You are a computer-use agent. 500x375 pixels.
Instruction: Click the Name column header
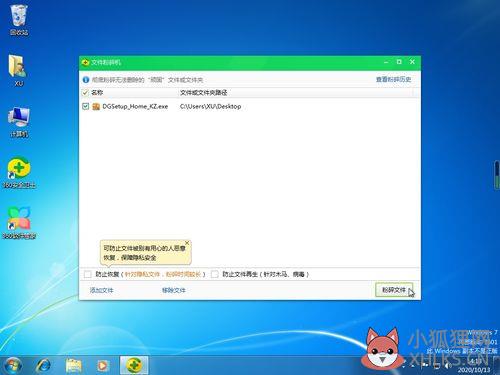[x=97, y=93]
